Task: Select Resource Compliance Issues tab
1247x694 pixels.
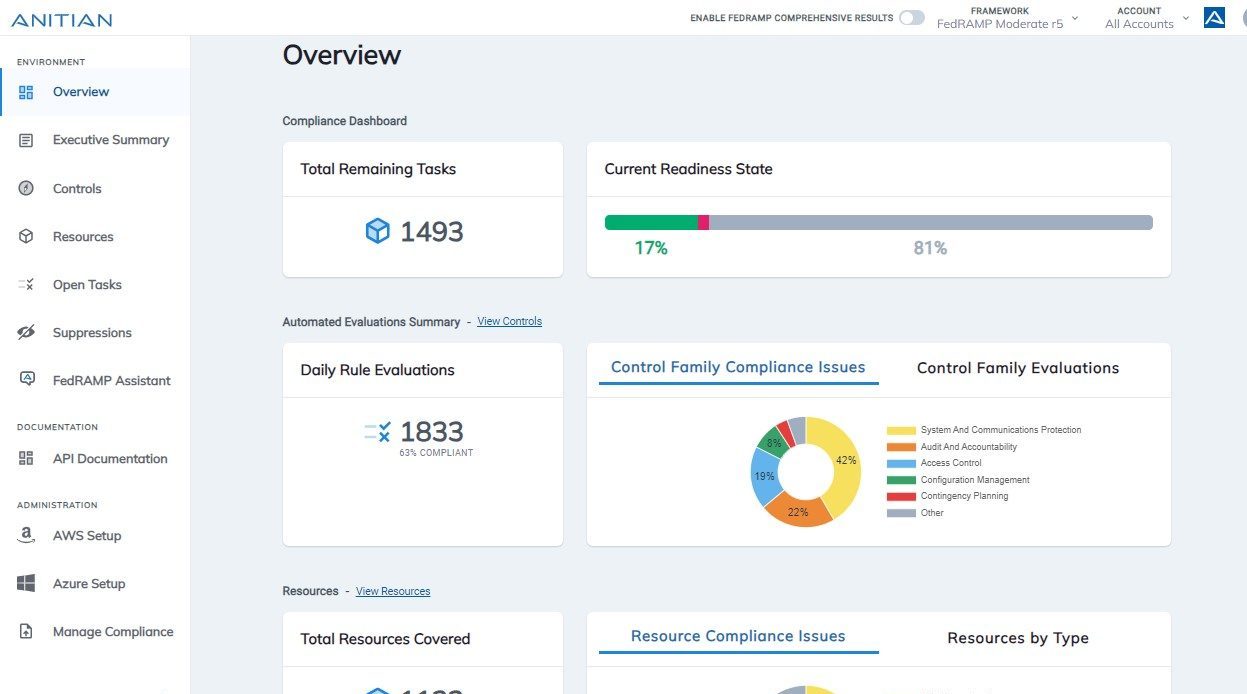Action: tap(738, 637)
